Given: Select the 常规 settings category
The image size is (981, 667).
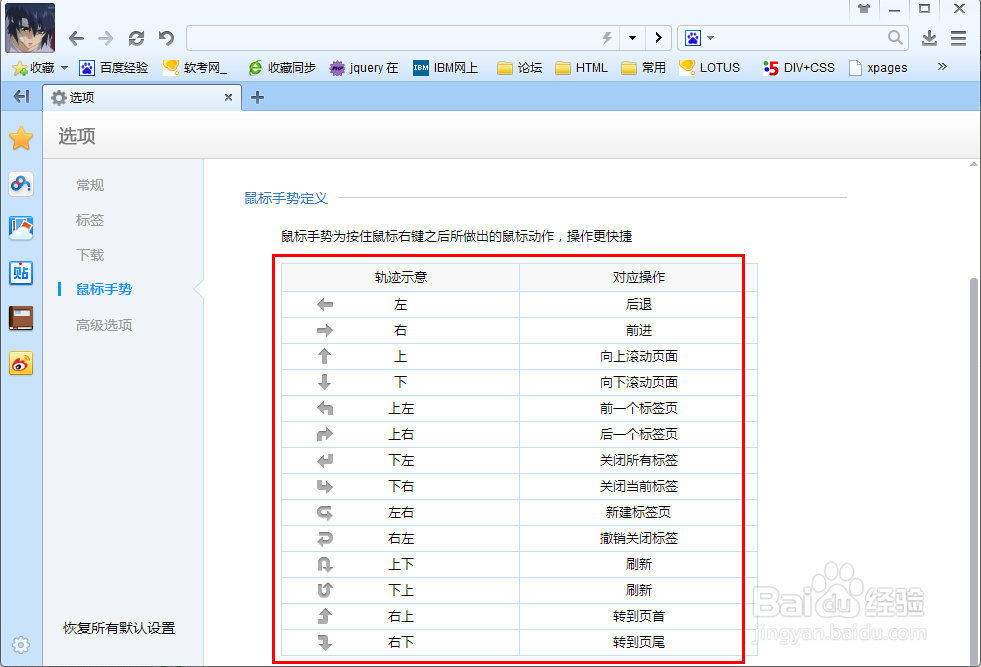Looking at the screenshot, I should [x=90, y=185].
